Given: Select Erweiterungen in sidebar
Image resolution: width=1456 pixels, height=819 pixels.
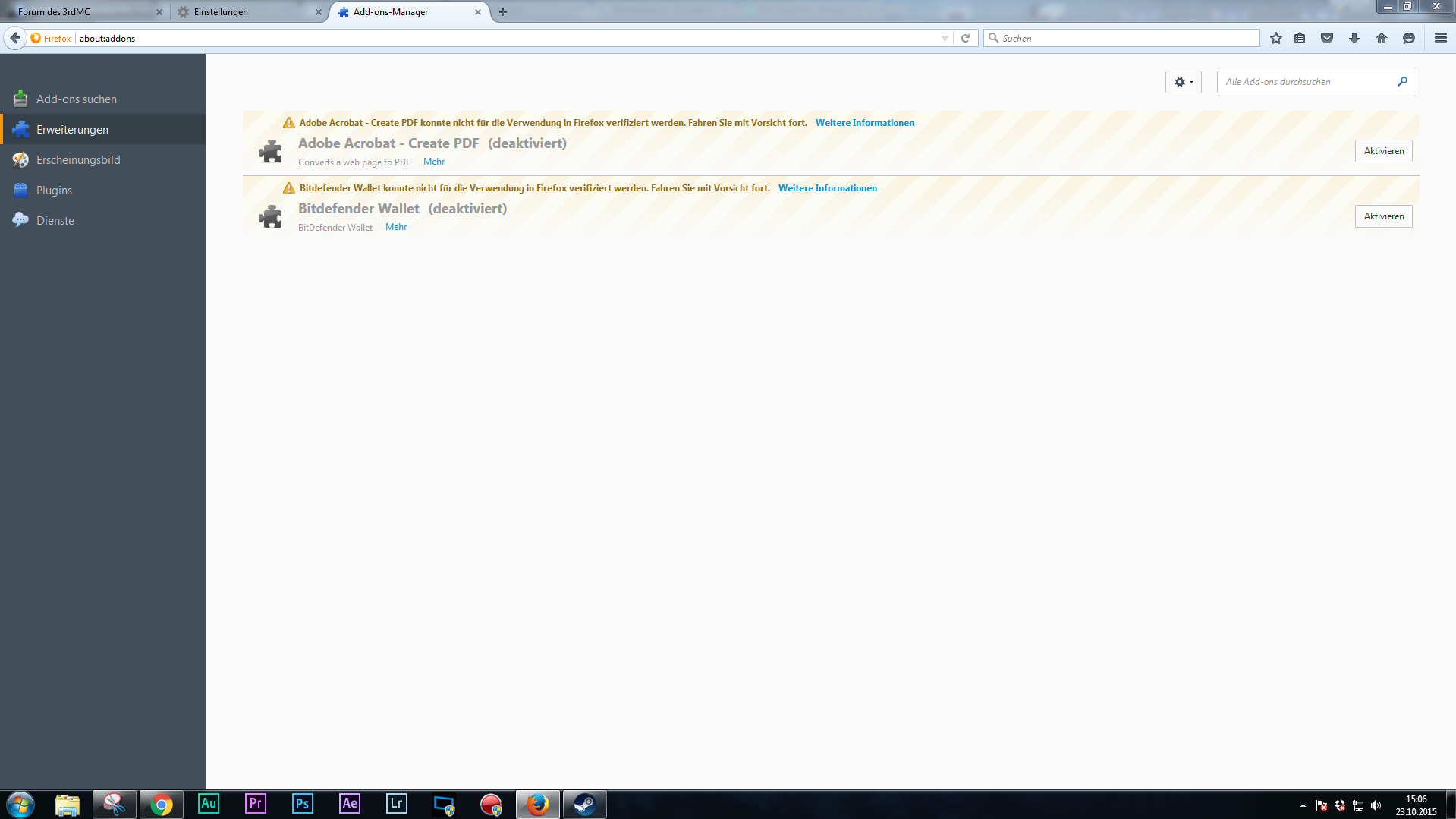Looking at the screenshot, I should [x=102, y=130].
